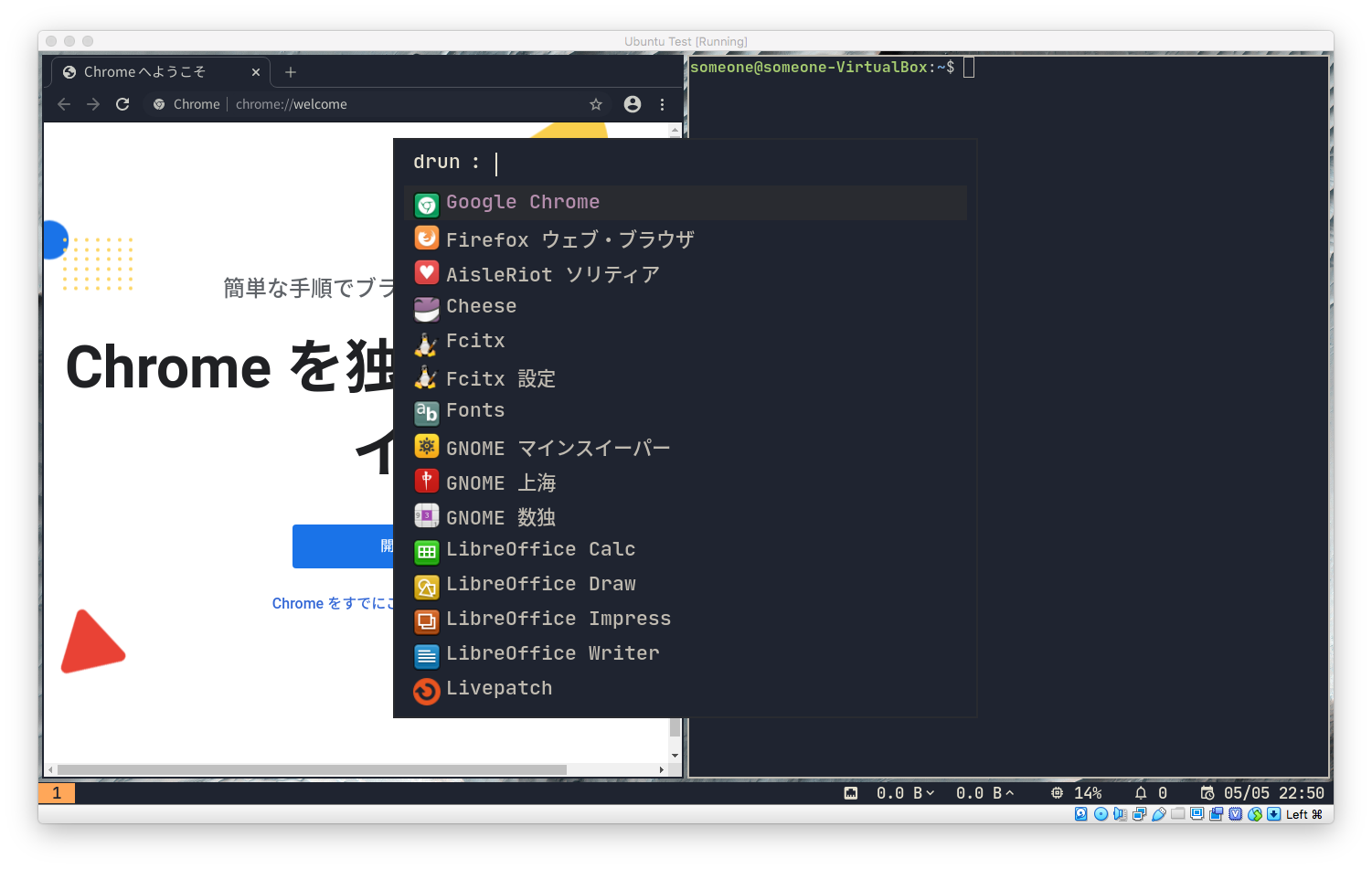Click the penguin icon next to plain Fcitx
The image size is (1372, 869).
427,343
